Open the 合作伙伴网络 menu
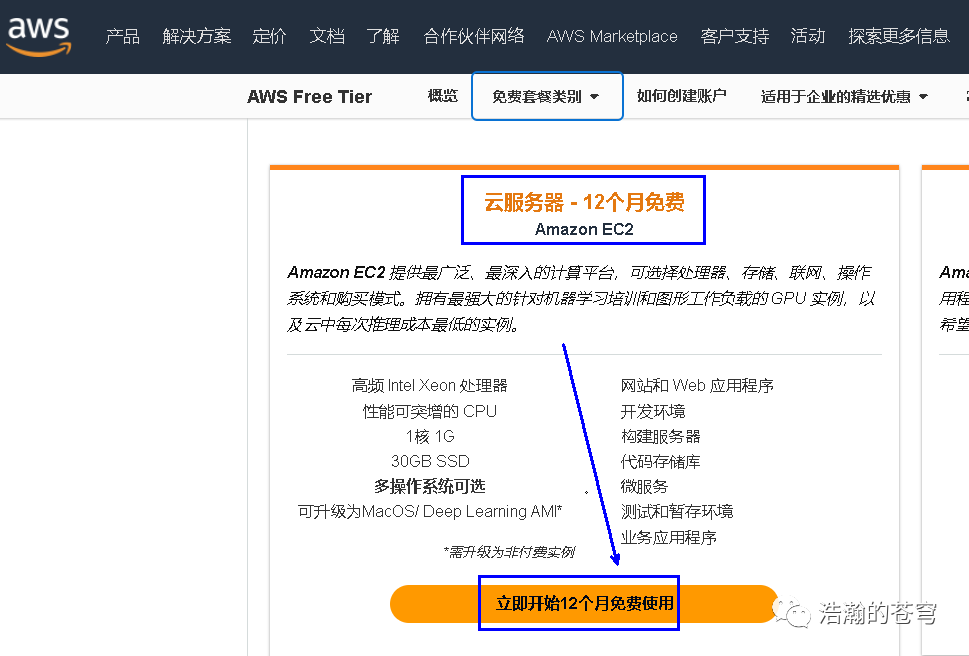969x656 pixels. (474, 36)
